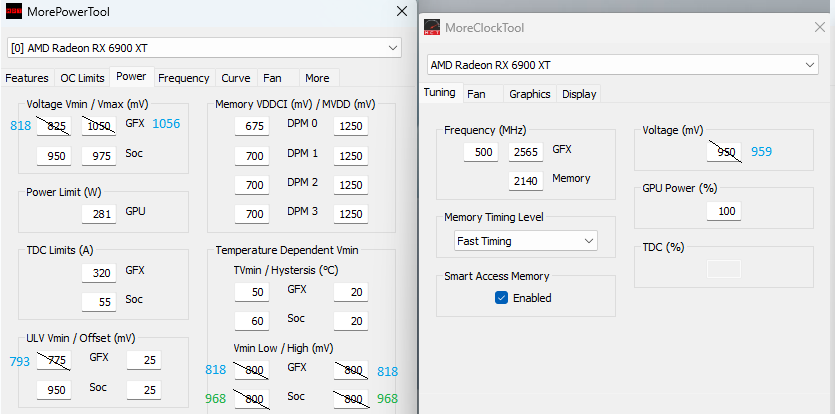The image size is (835, 414).
Task: Toggle Smart Access Memory Enabled checkbox
Action: (x=501, y=298)
